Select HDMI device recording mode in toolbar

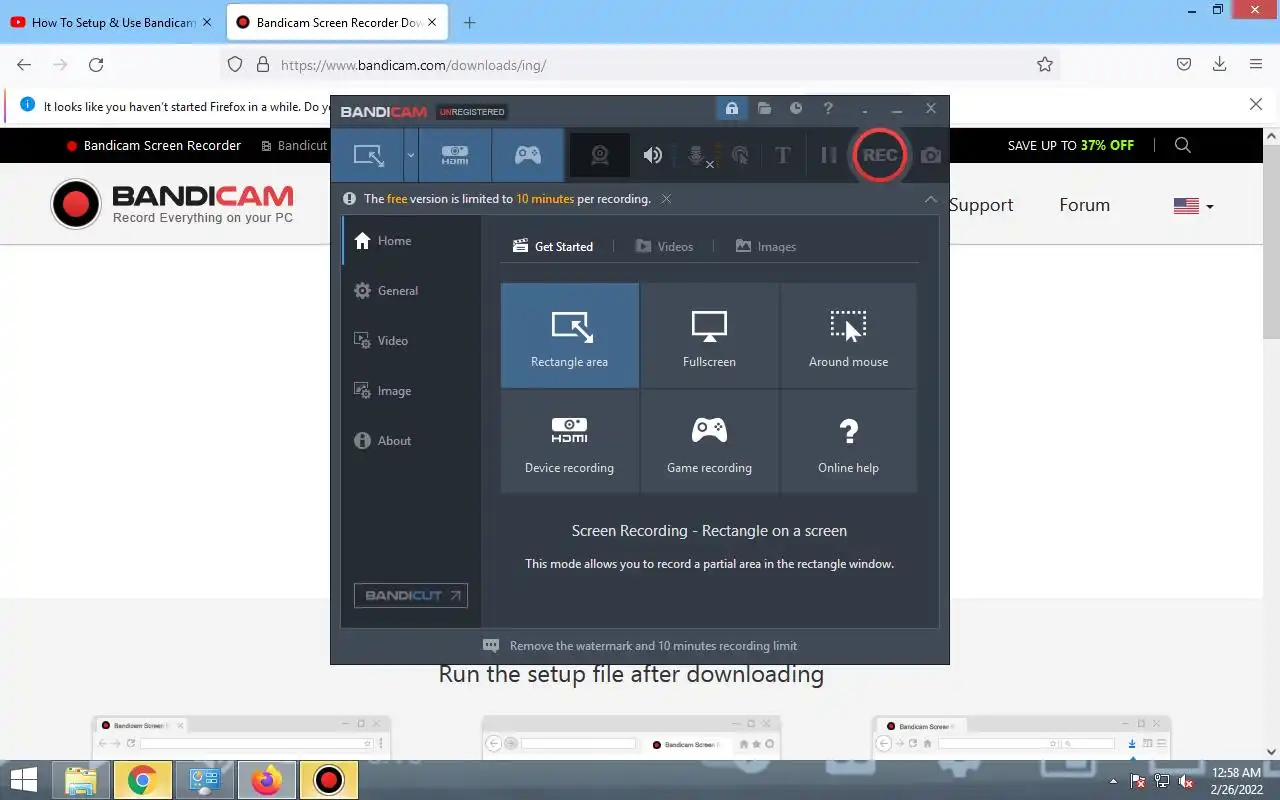(x=455, y=155)
